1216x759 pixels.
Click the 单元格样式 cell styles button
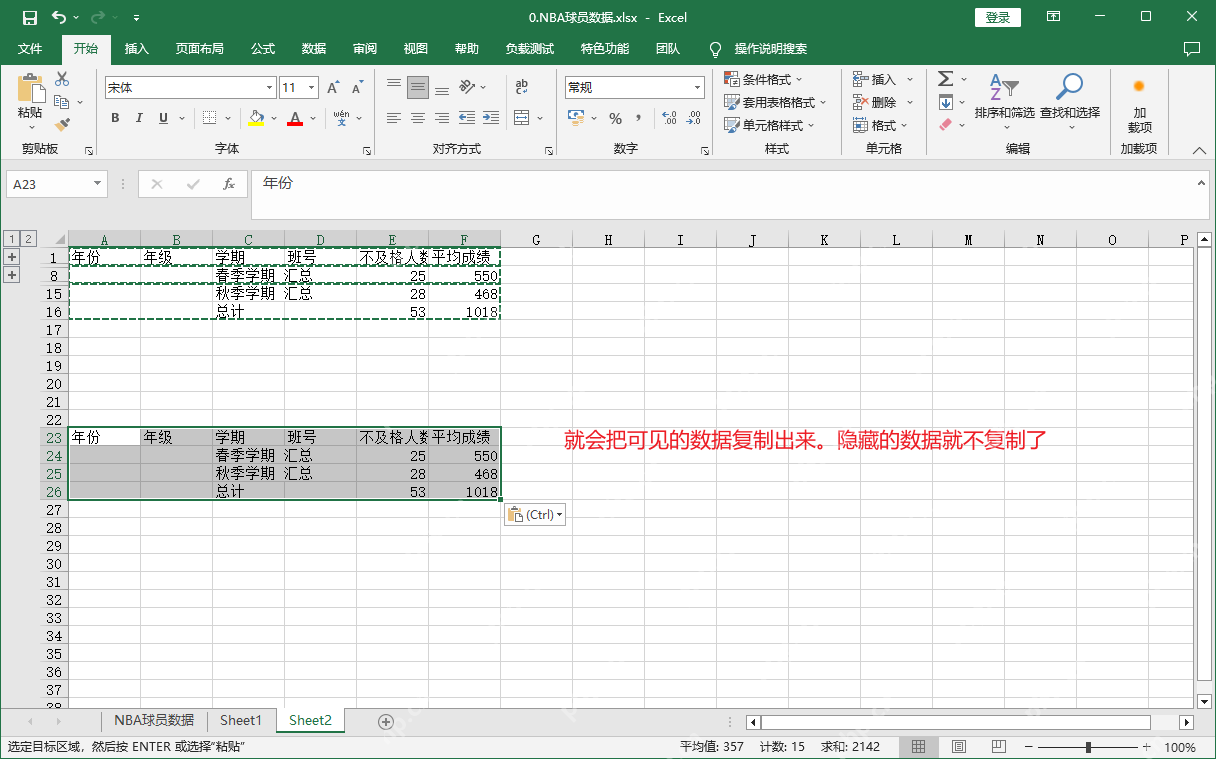[769, 125]
